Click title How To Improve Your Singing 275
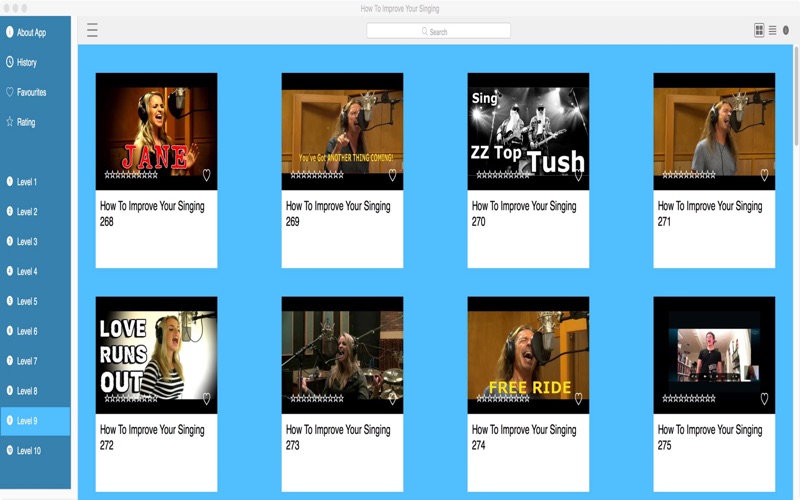The width and height of the screenshot is (800, 500). pos(710,437)
